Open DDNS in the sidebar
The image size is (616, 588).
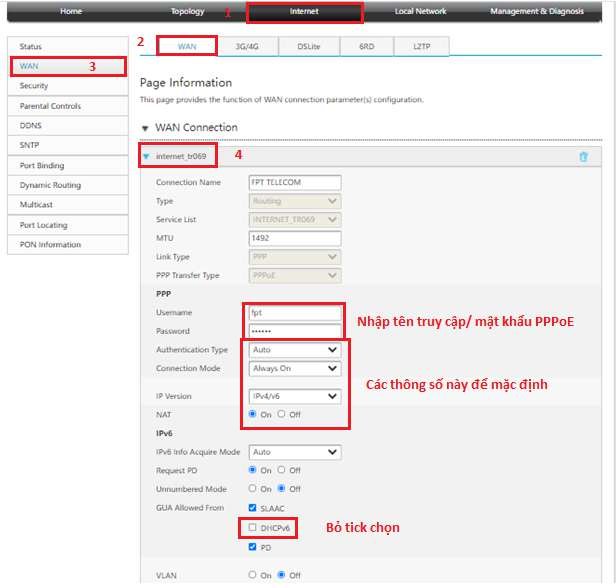pyautogui.click(x=68, y=126)
